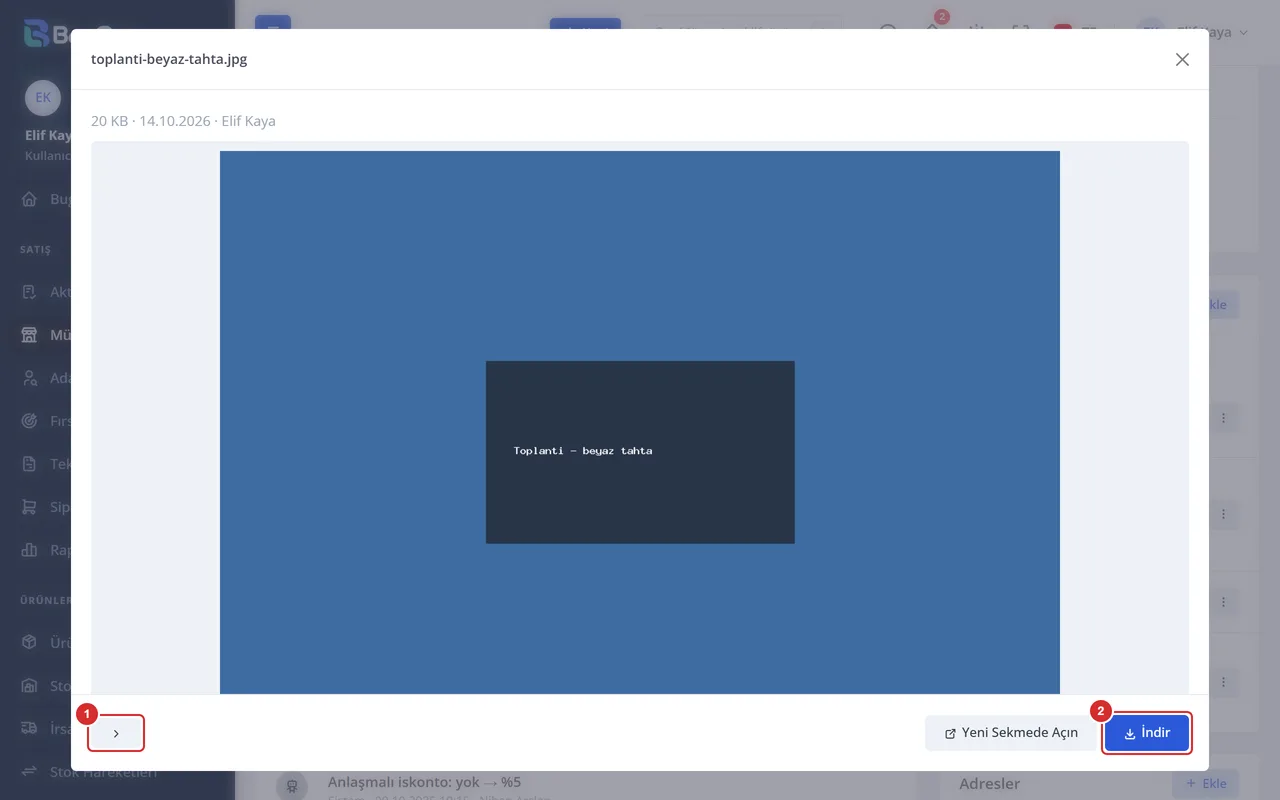Screen dimensions: 1280x800
Task: Open the İrsaliye truck icon in the sidebar
Action: tap(30, 728)
